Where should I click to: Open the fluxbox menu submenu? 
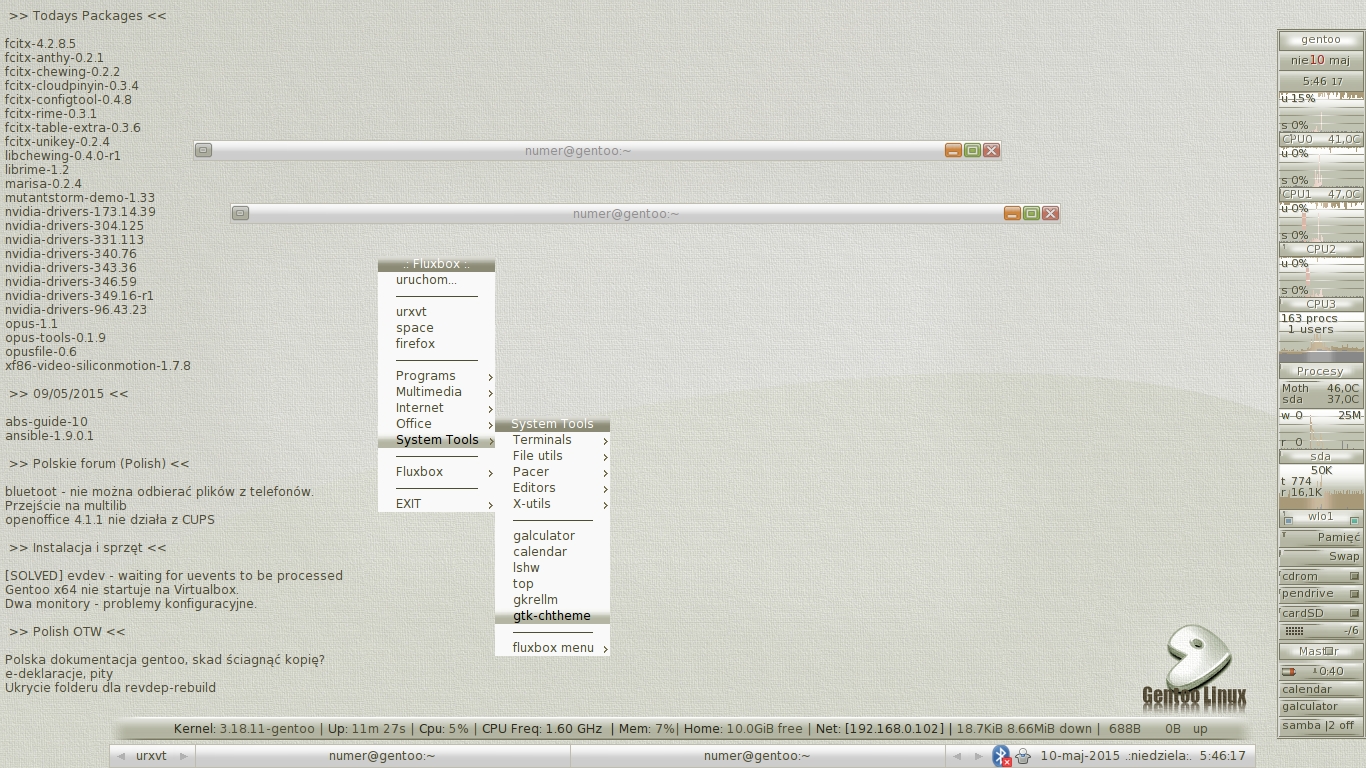552,648
